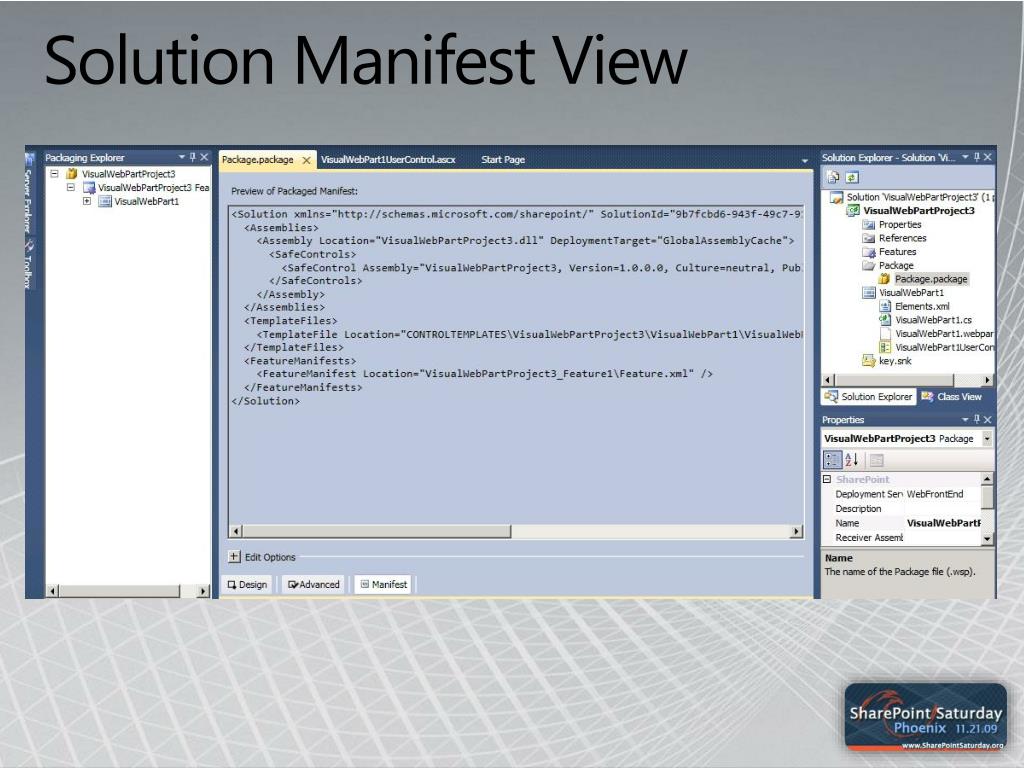Toggle the Alphabetical sort in Properties

tap(851, 460)
